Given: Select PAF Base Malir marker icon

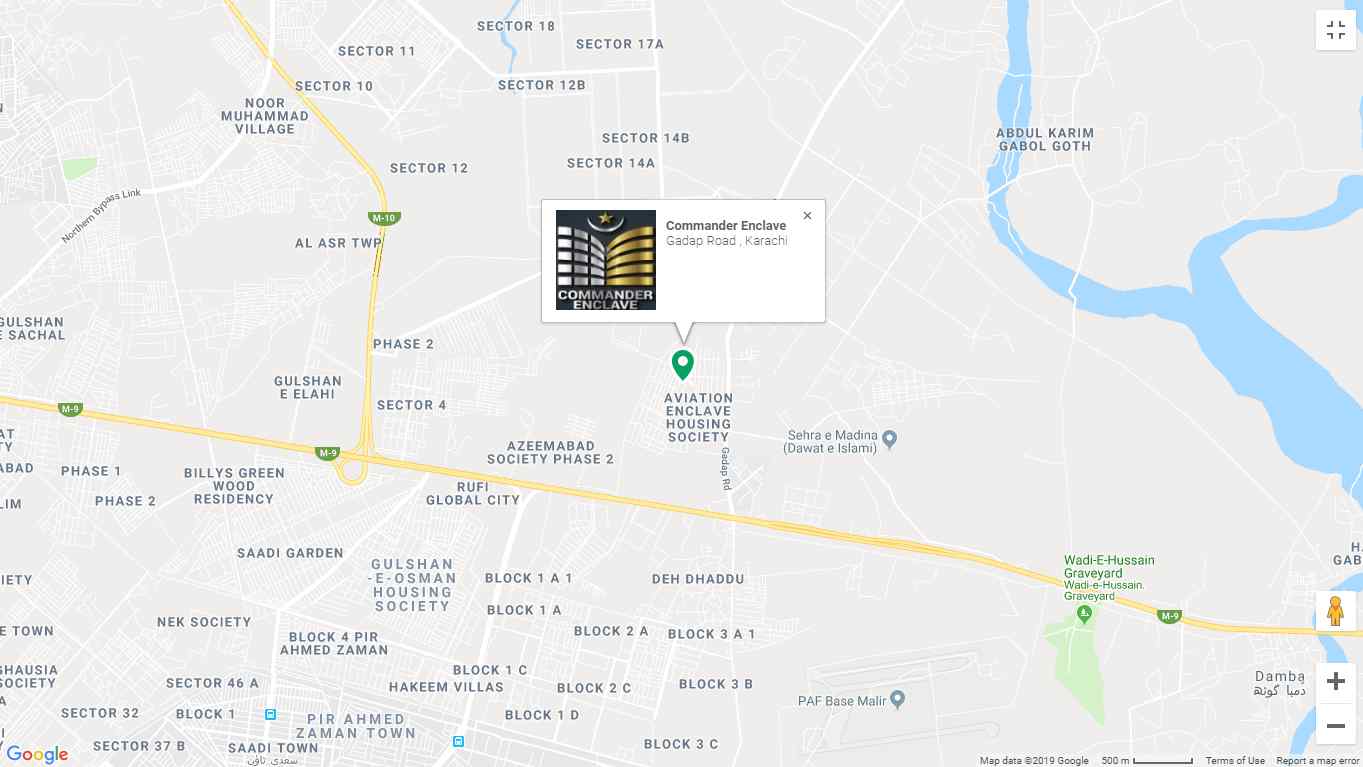Looking at the screenshot, I should click(x=897, y=699).
